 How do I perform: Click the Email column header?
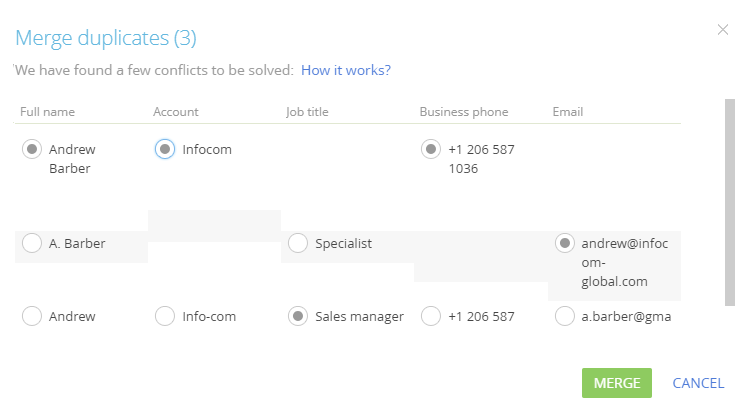click(x=568, y=112)
